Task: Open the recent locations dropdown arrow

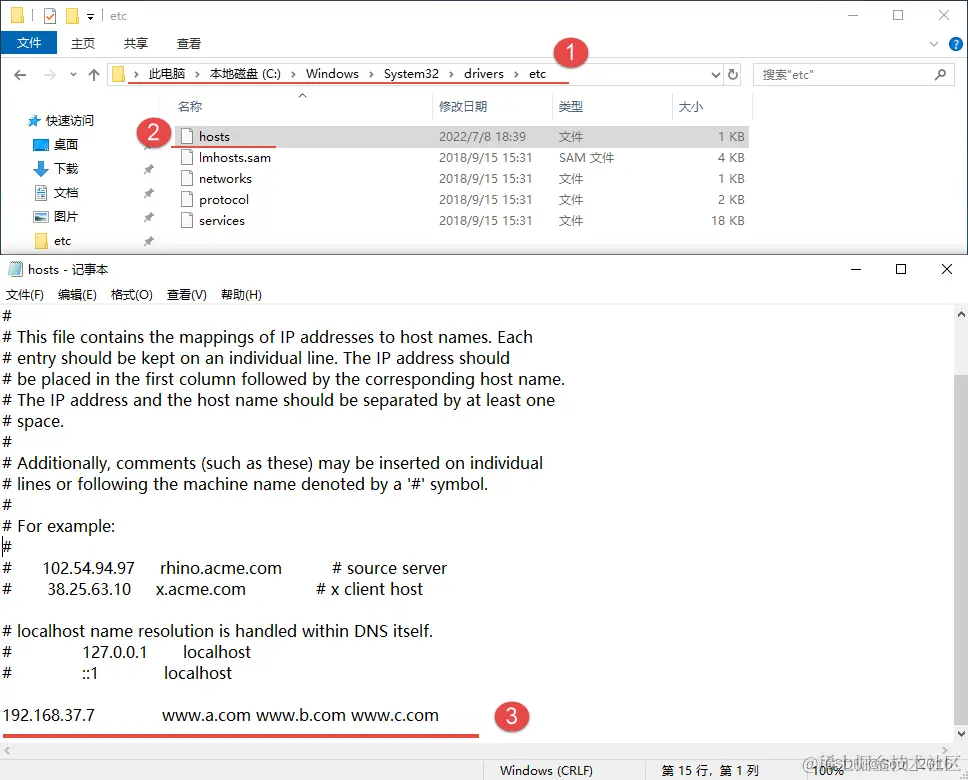Action: click(73, 75)
